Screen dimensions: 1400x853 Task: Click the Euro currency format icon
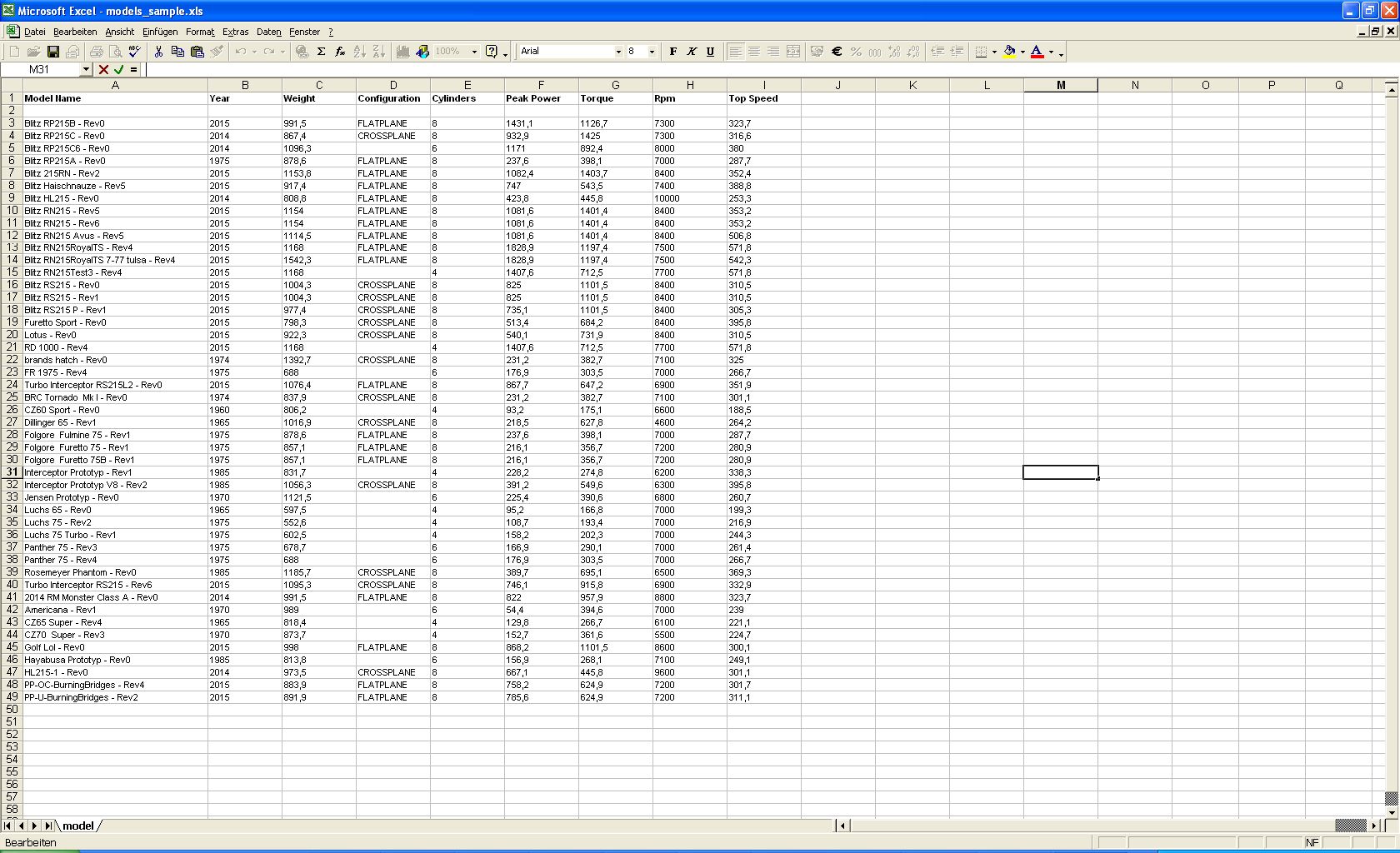pos(837,52)
